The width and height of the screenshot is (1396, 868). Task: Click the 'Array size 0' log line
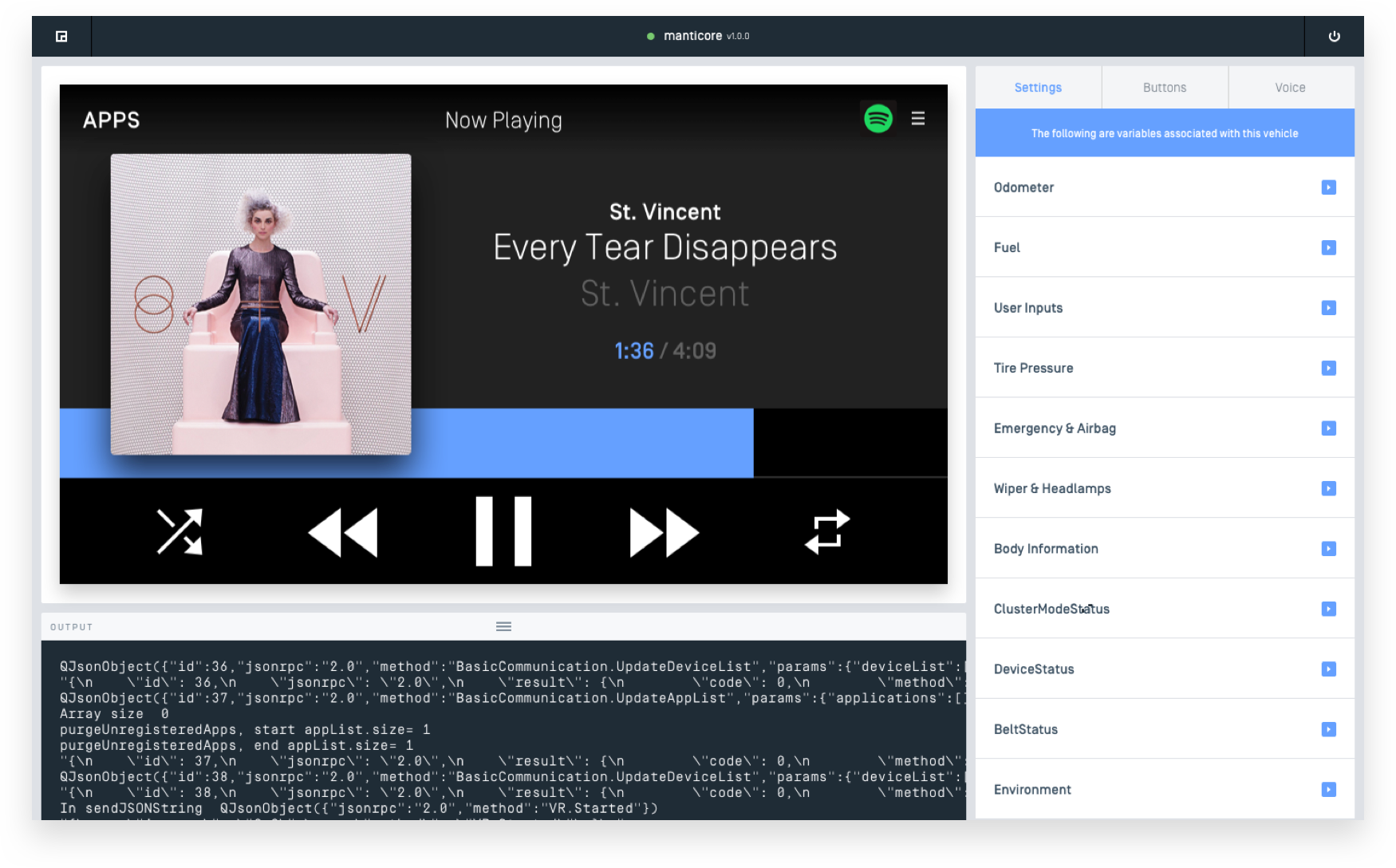tap(114, 714)
